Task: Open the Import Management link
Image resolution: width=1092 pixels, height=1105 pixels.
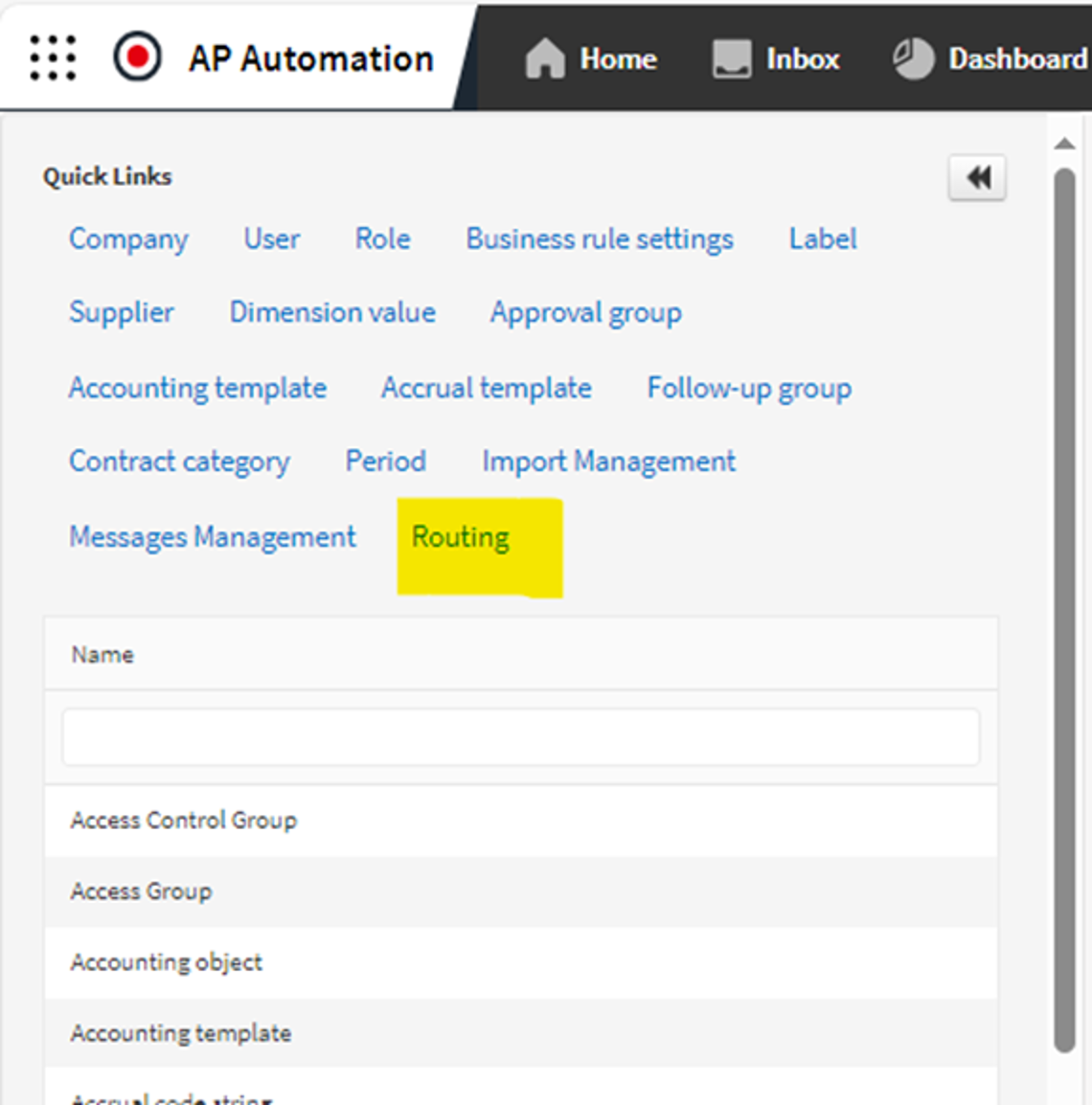Action: point(608,462)
